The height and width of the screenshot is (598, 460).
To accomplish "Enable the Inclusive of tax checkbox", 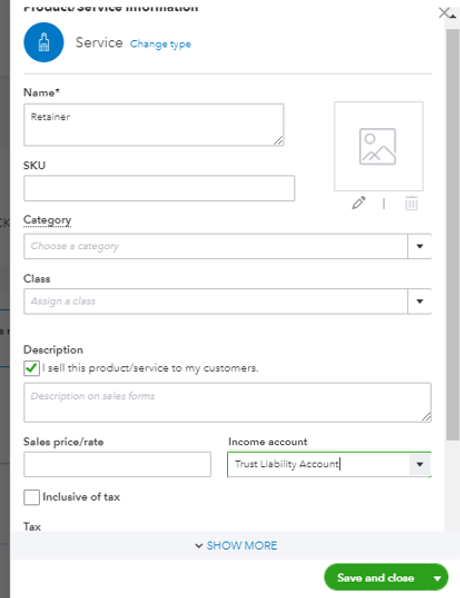I will point(31,497).
